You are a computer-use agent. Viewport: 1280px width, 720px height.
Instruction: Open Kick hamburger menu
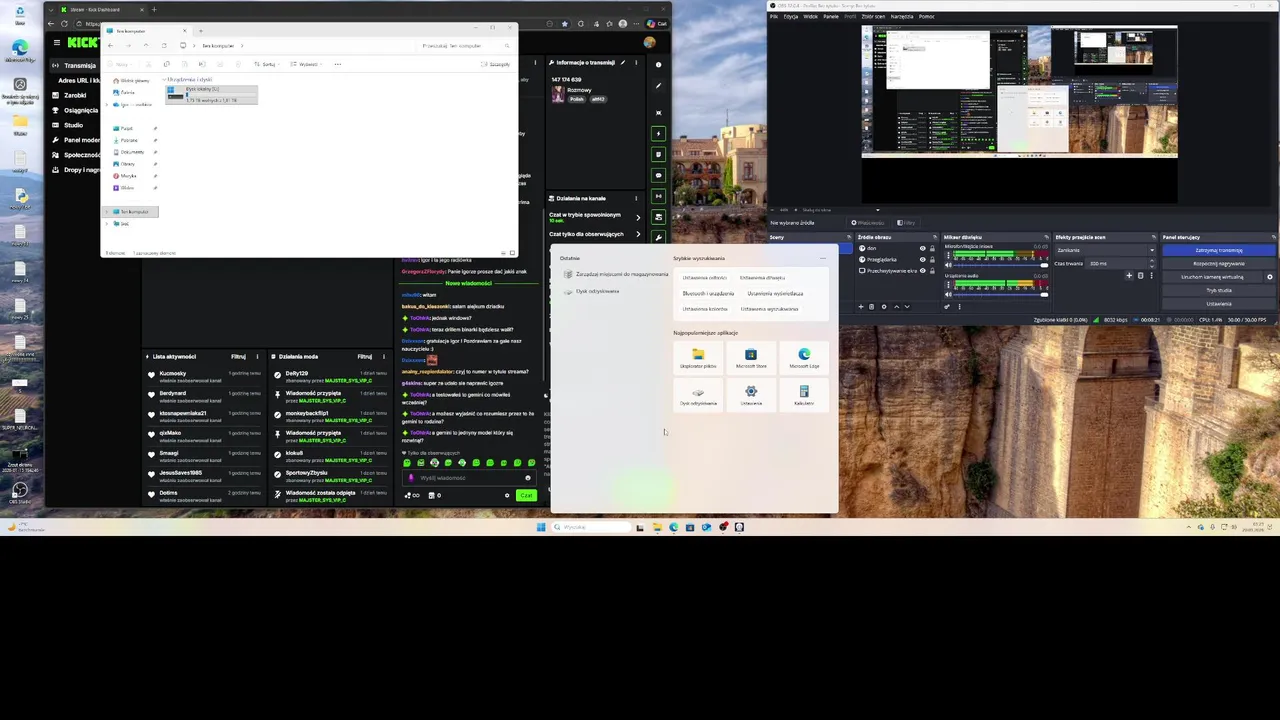pos(57,42)
